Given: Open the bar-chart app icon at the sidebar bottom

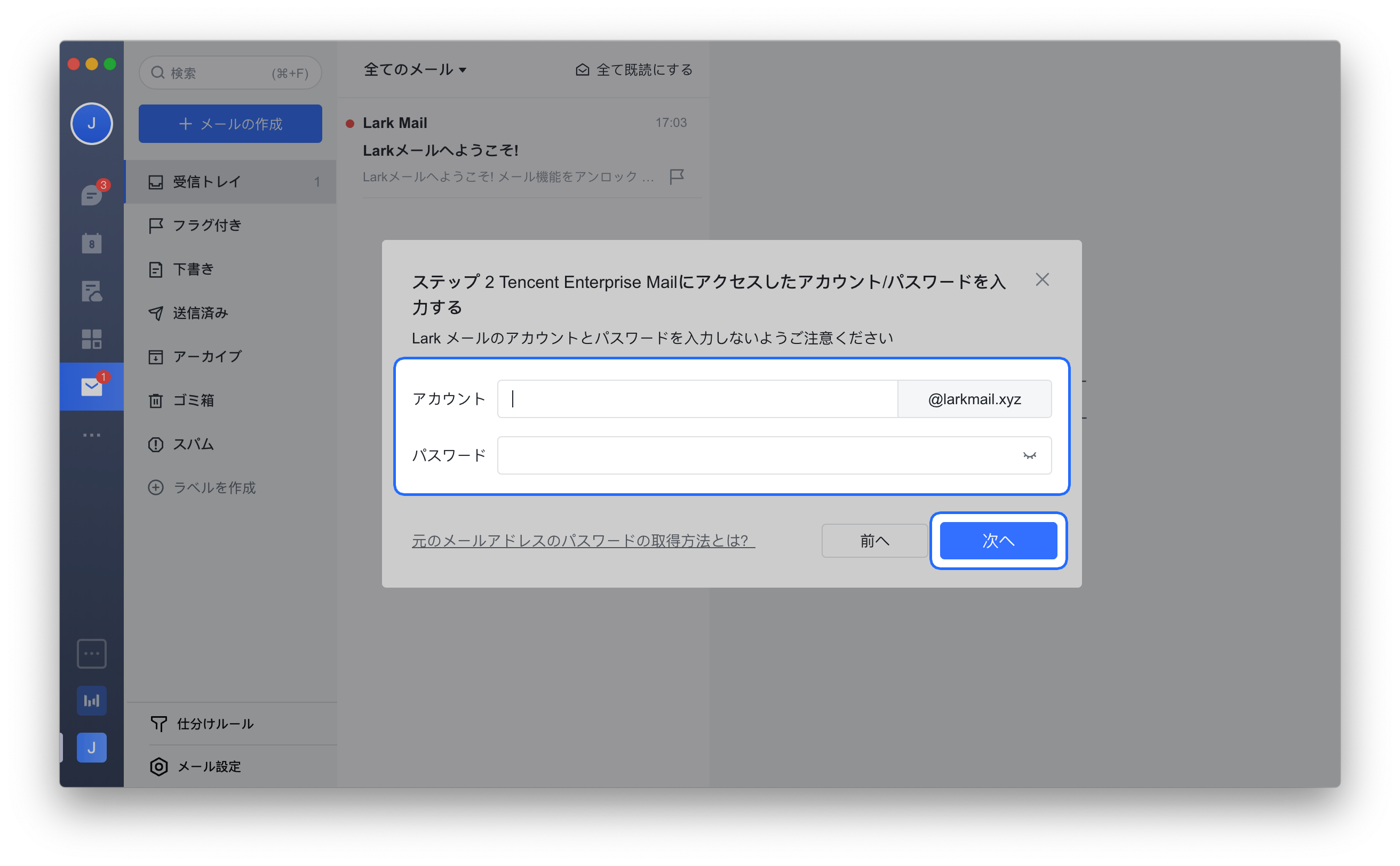Looking at the screenshot, I should [92, 701].
